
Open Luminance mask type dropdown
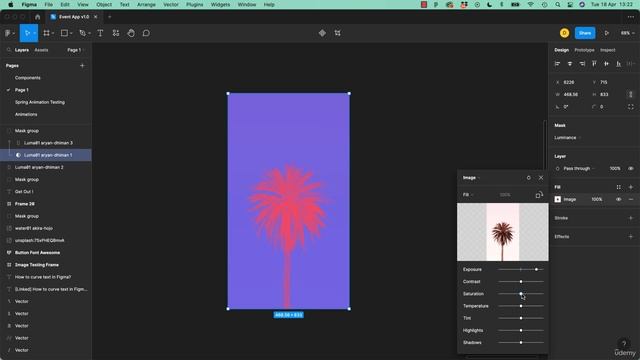pos(567,138)
